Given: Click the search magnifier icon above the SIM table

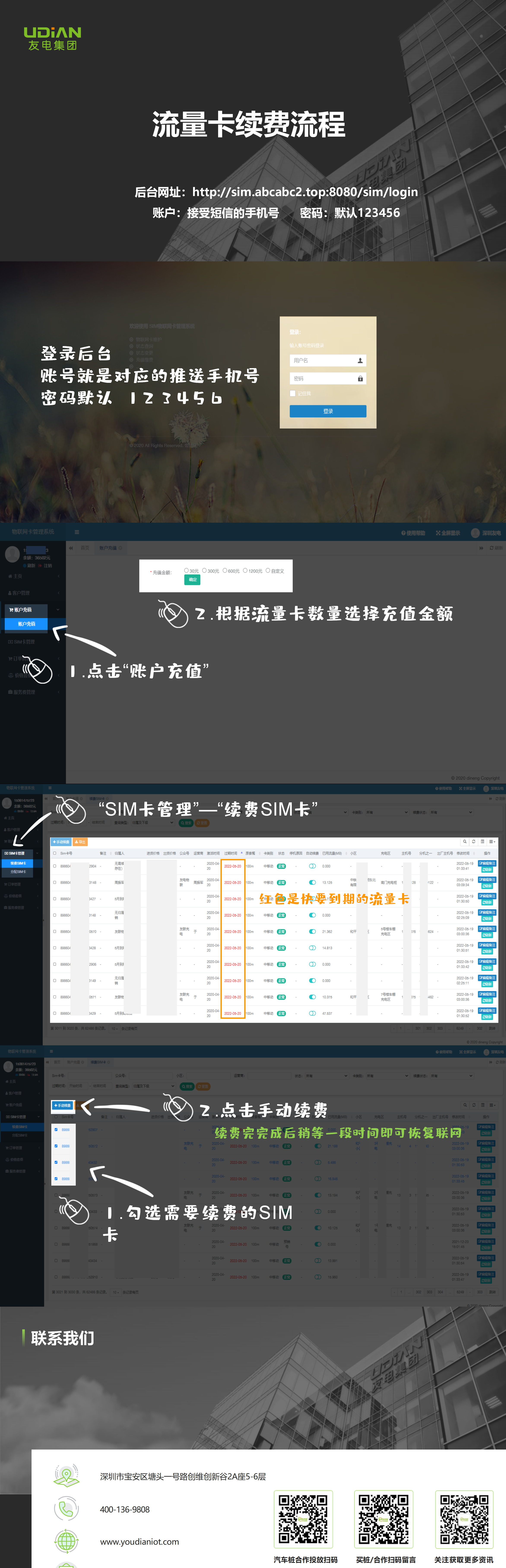Looking at the screenshot, I should coord(465,842).
